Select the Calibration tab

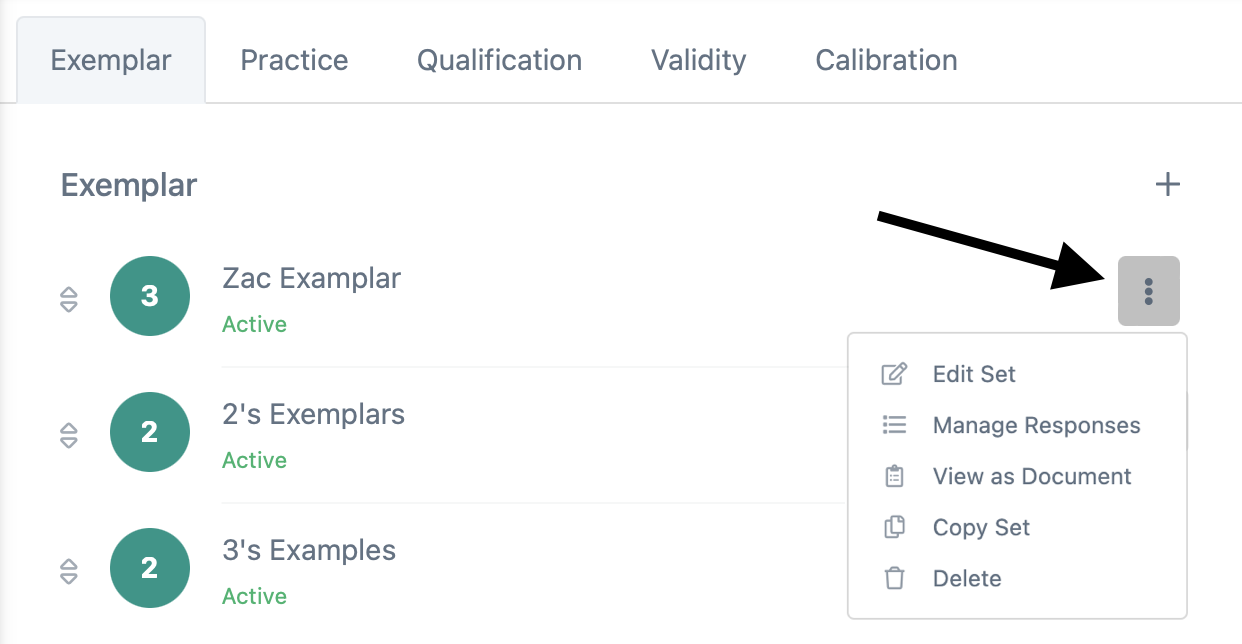(886, 60)
